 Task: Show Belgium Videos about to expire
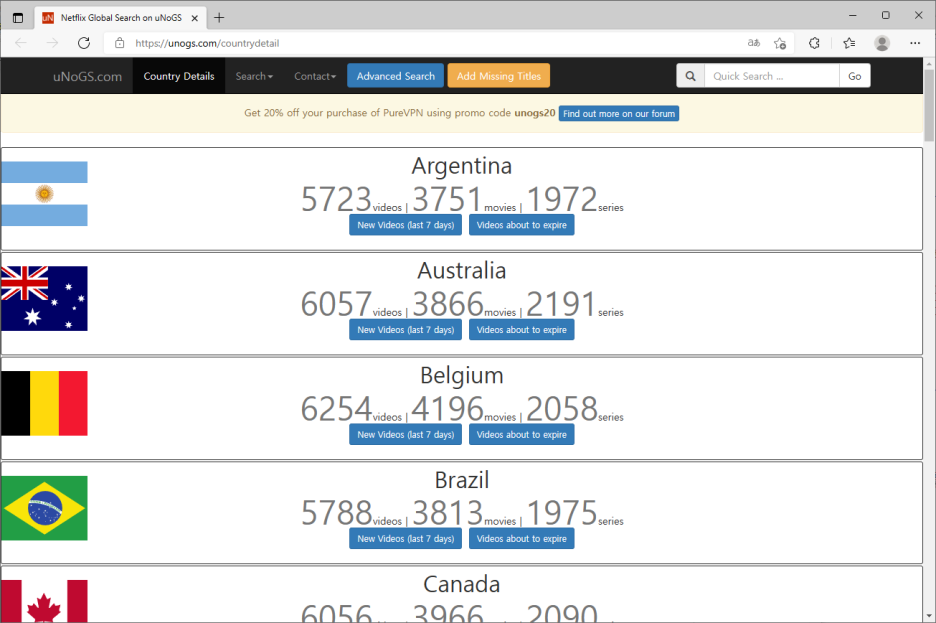coord(522,434)
